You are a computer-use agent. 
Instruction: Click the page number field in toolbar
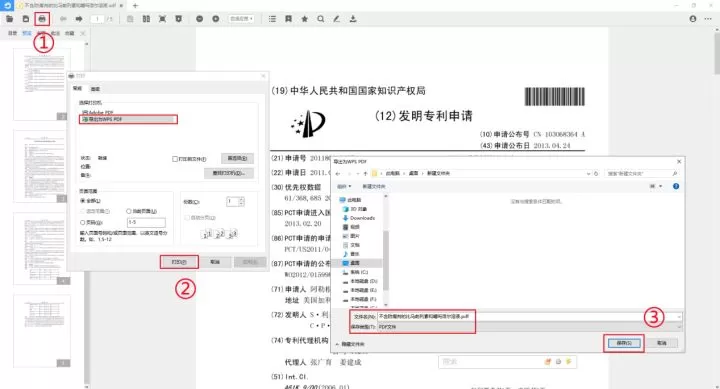pos(97,19)
